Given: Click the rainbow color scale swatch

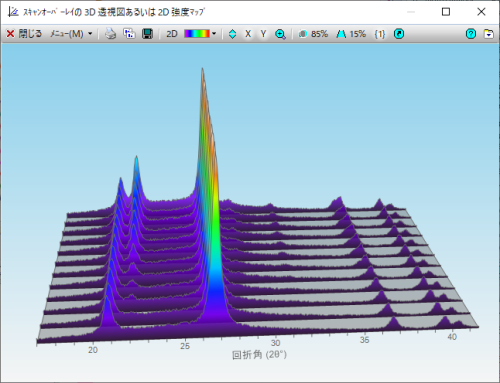Looking at the screenshot, I should (x=197, y=34).
